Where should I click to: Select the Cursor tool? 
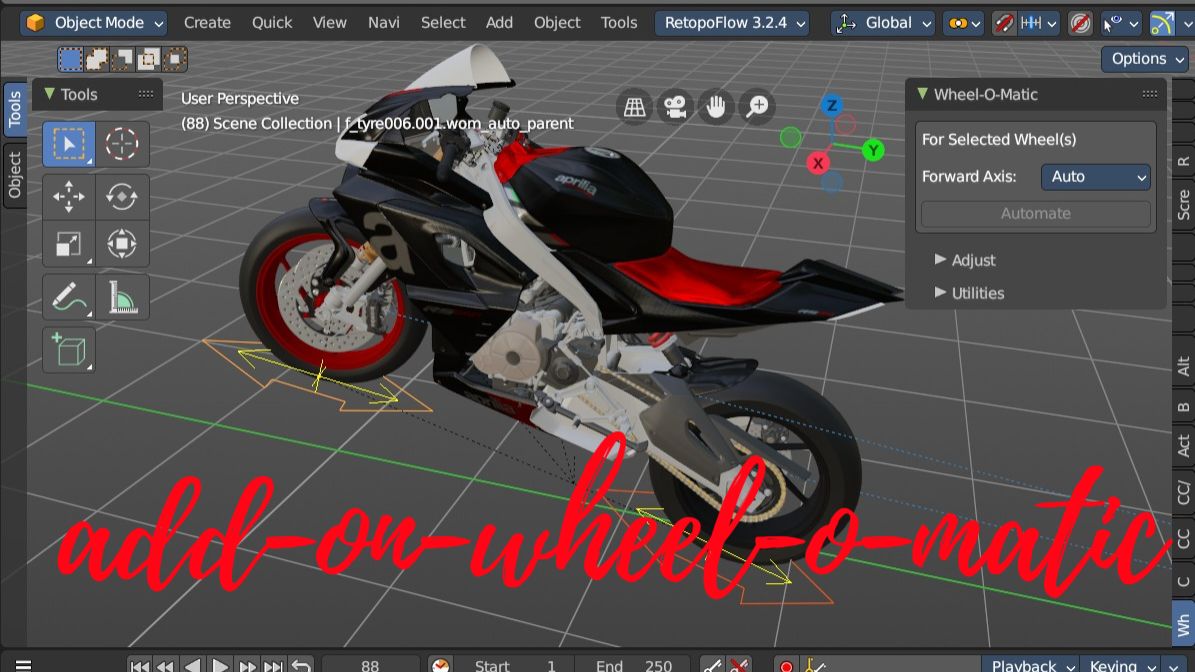click(122, 144)
